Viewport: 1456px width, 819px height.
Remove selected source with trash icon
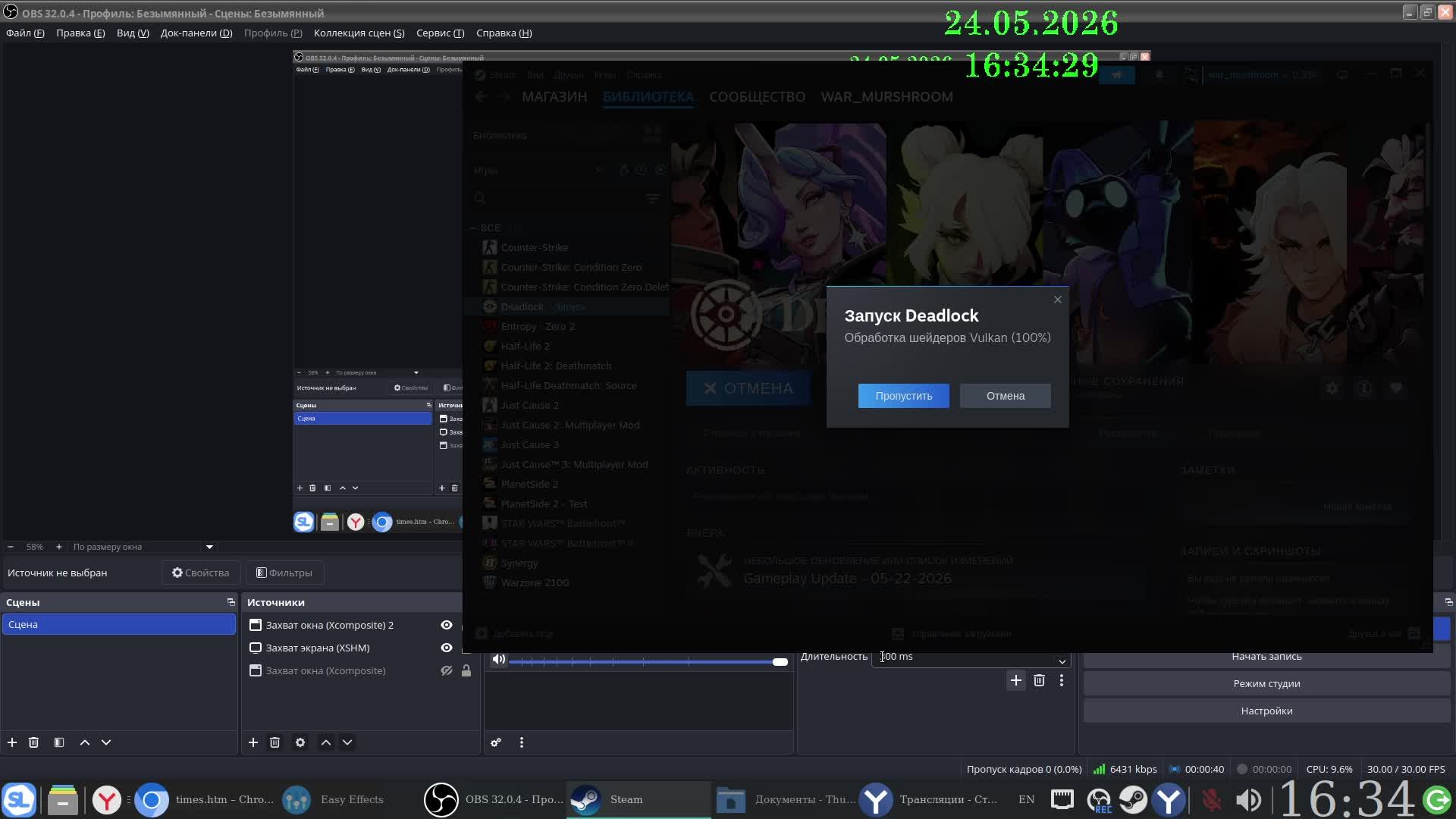coord(275,742)
